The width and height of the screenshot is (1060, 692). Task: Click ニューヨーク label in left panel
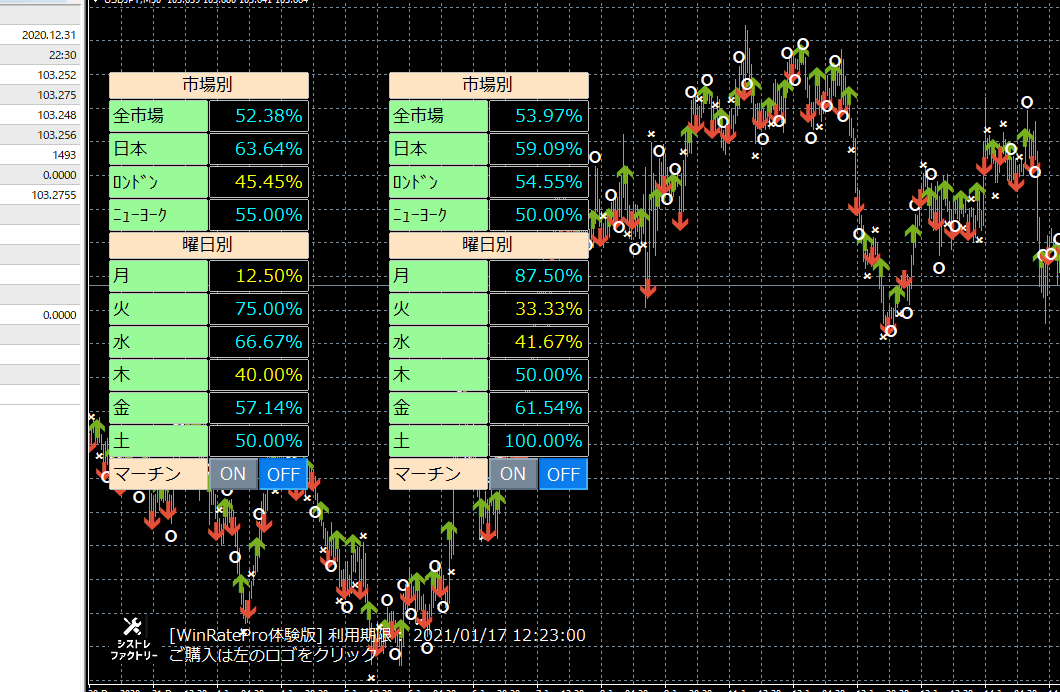[x=158, y=215]
